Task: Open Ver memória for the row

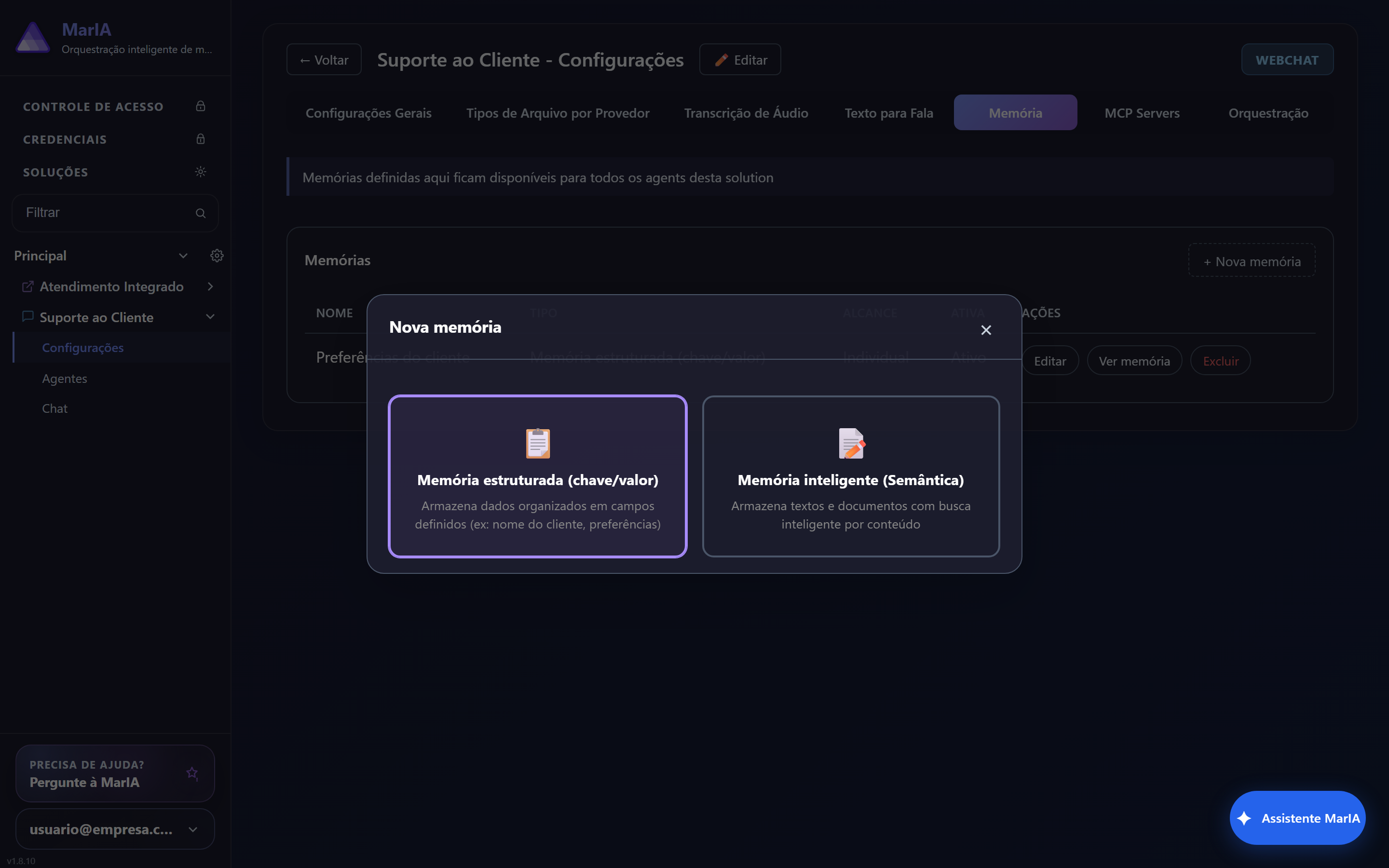Action: coord(1134,361)
